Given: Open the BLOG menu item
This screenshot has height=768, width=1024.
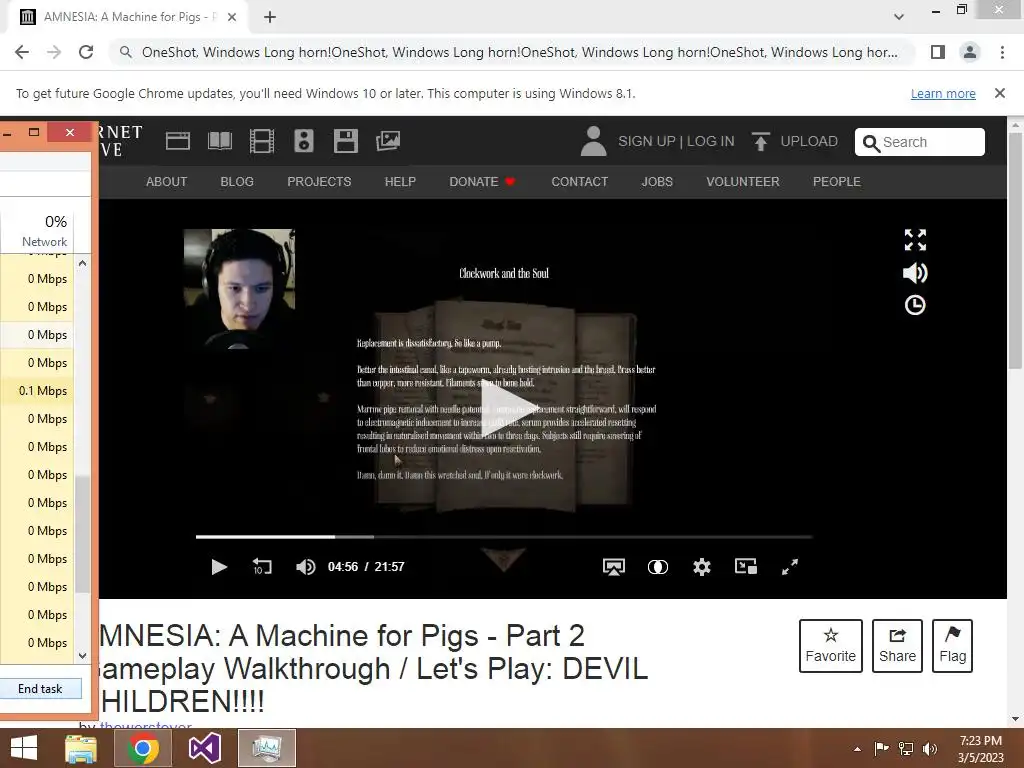Looking at the screenshot, I should coord(237,182).
